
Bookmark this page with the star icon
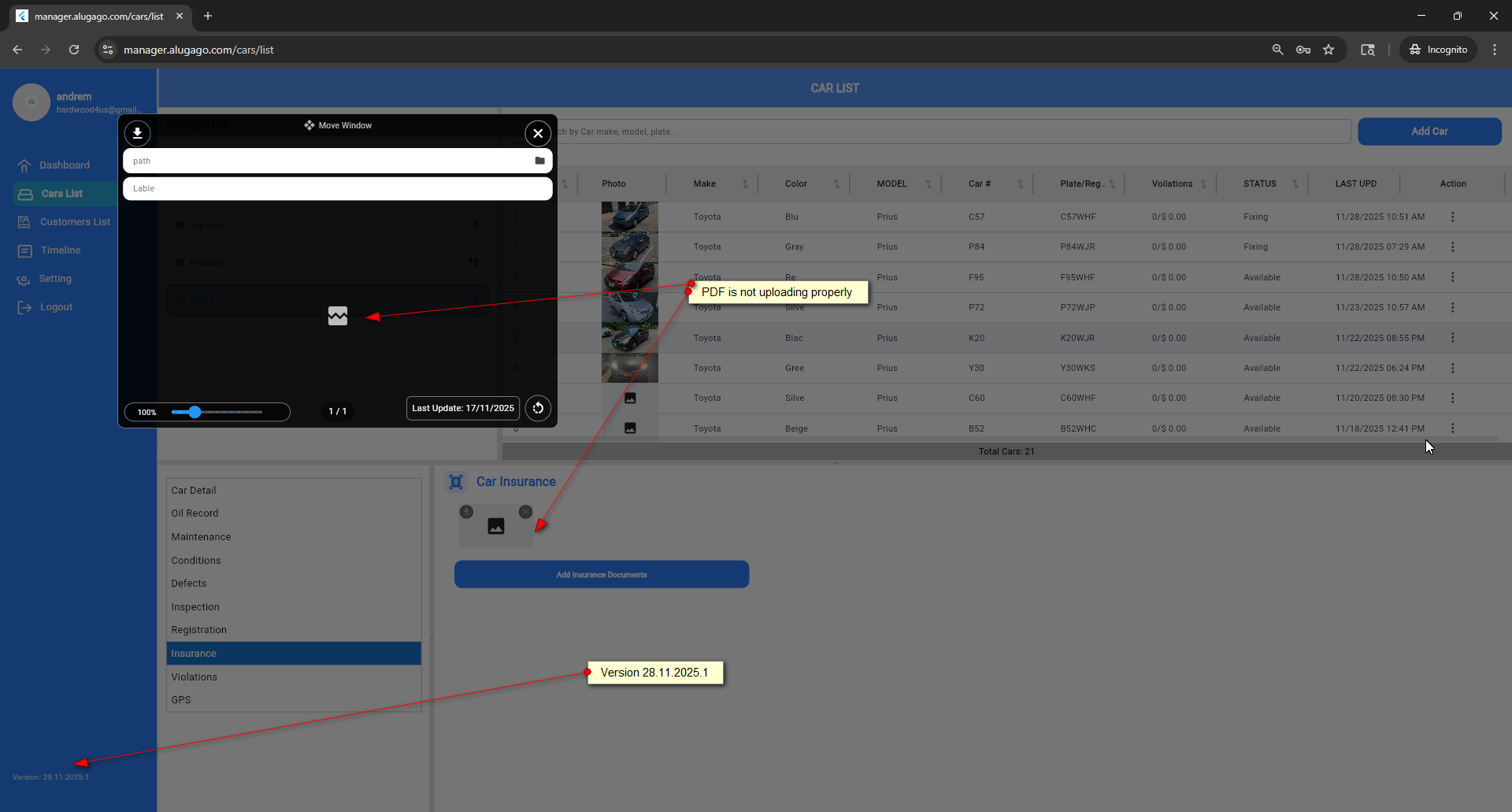tap(1329, 50)
